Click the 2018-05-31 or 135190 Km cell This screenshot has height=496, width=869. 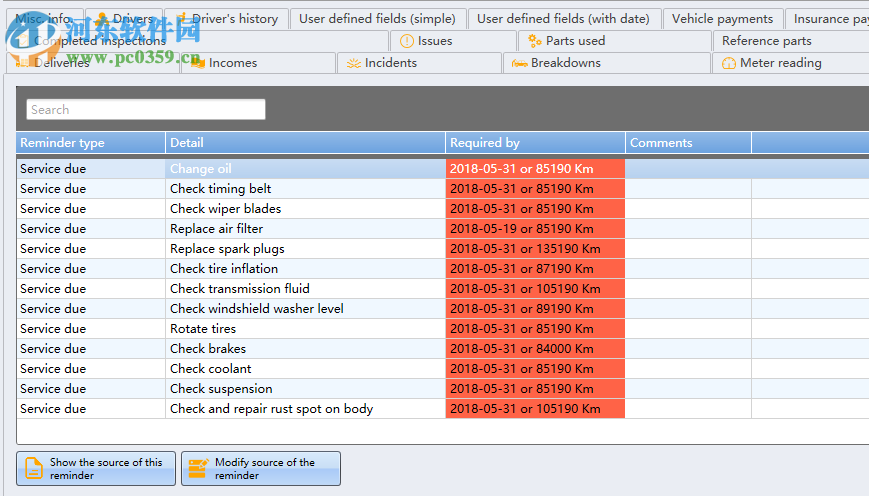click(x=535, y=248)
